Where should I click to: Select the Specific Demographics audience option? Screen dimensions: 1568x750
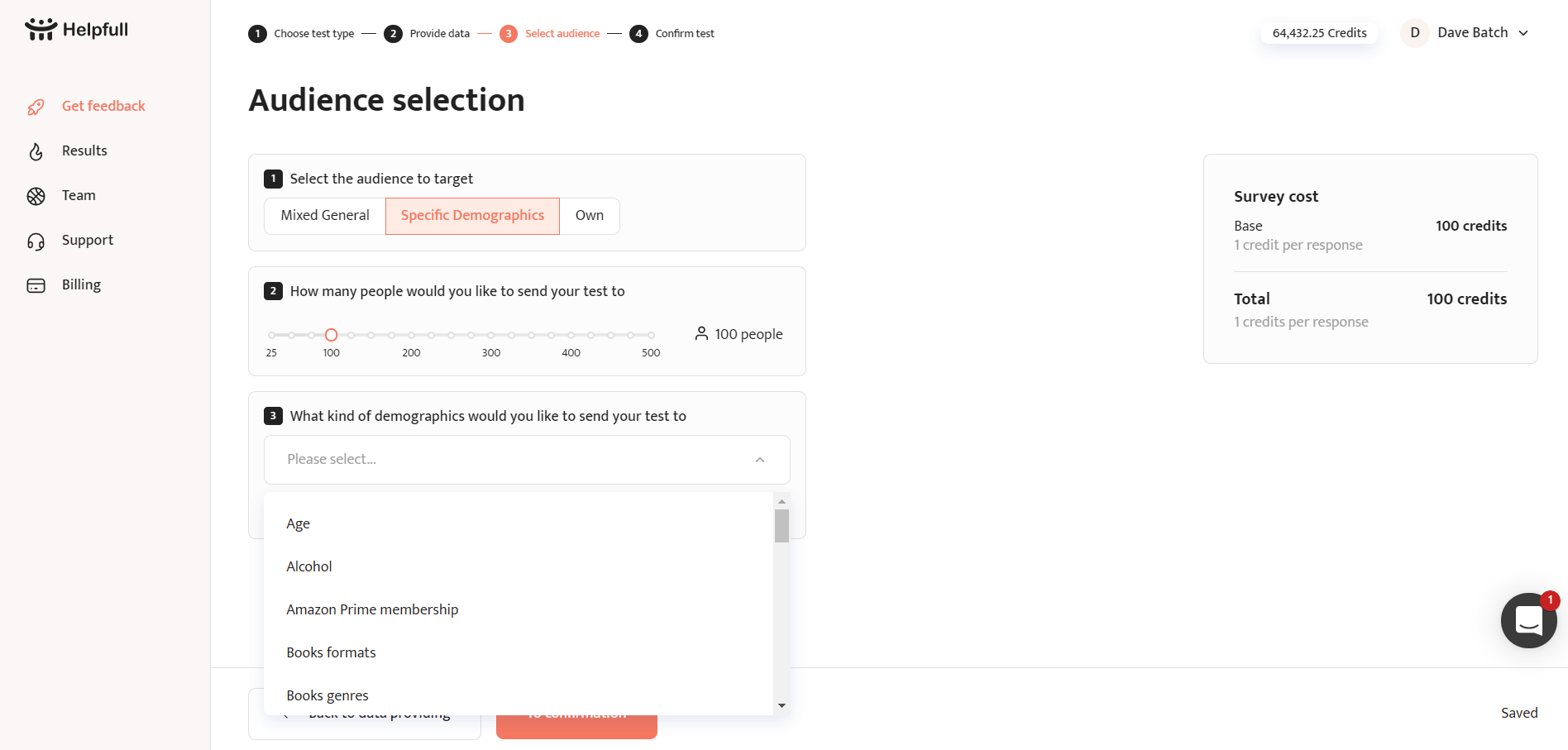pyautogui.click(x=472, y=216)
